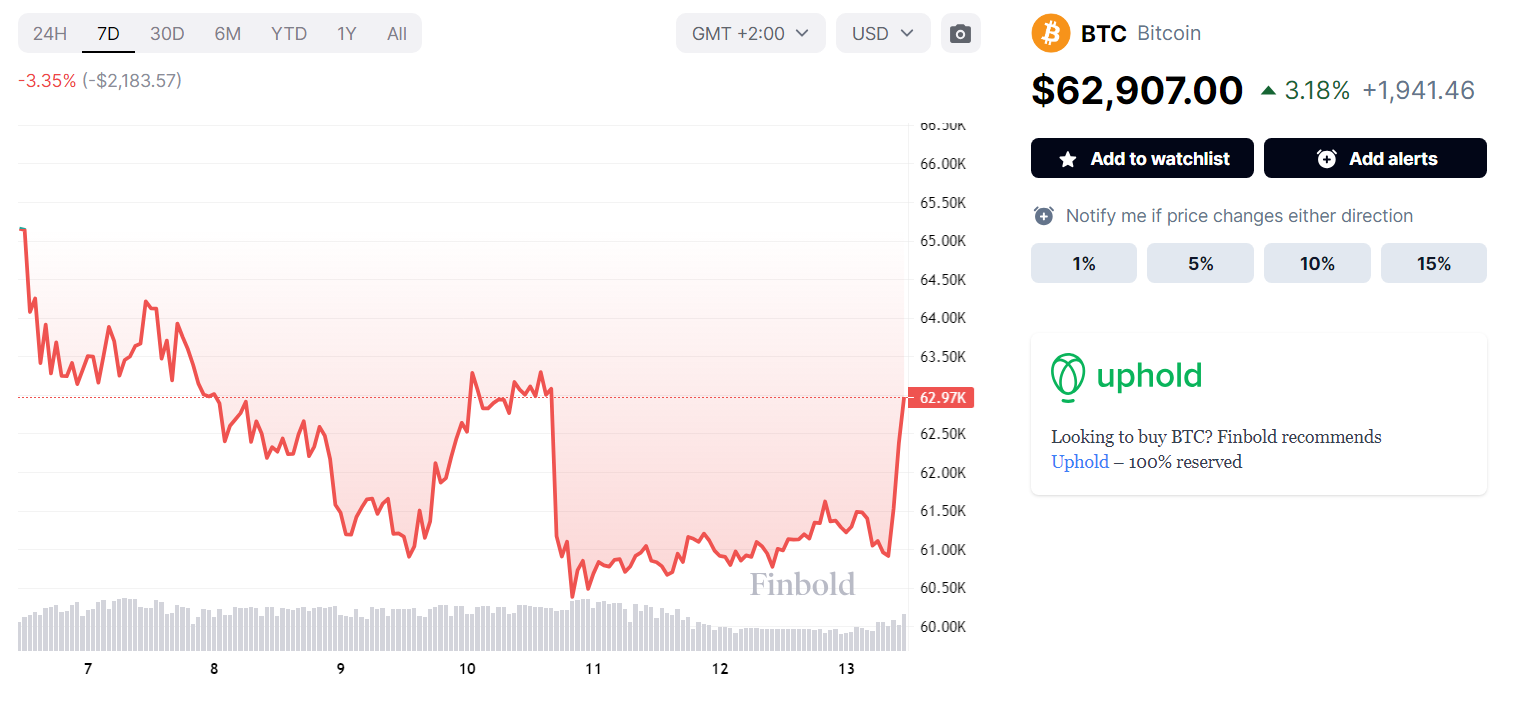Click the Finbold watermark on the chart
Viewport: 1520px width, 702px height.
point(802,584)
